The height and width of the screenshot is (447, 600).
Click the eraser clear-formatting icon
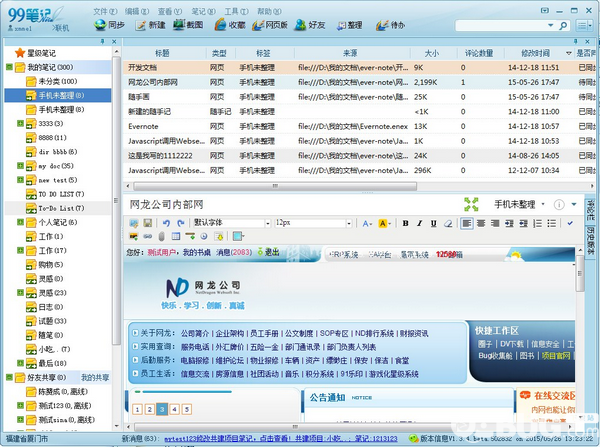coord(448,223)
